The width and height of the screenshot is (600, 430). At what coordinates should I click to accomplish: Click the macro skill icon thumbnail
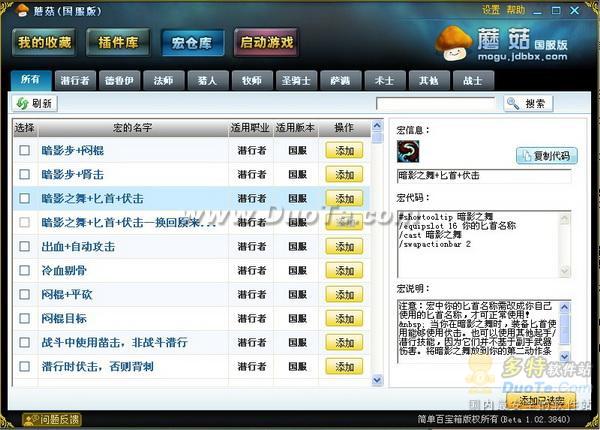pyautogui.click(x=408, y=151)
